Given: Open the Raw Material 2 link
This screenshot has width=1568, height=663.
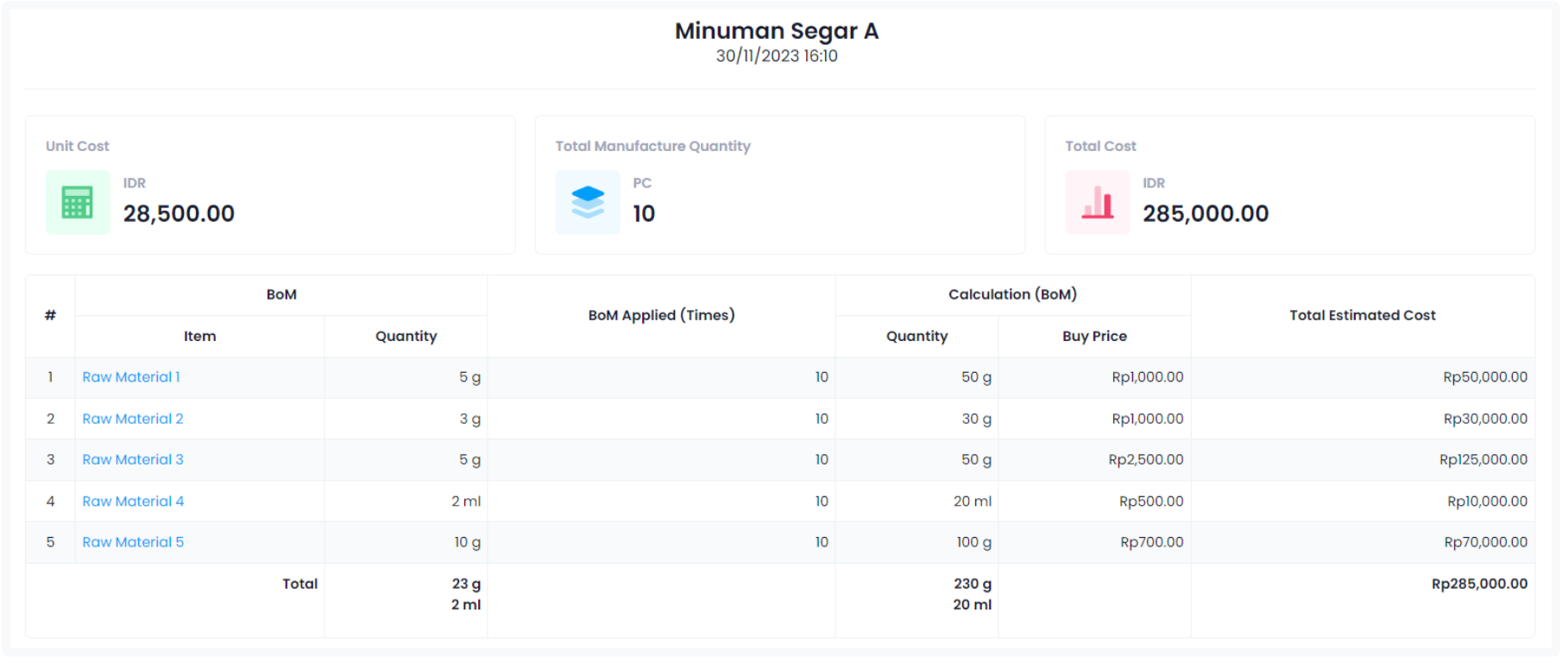Looking at the screenshot, I should pos(133,419).
